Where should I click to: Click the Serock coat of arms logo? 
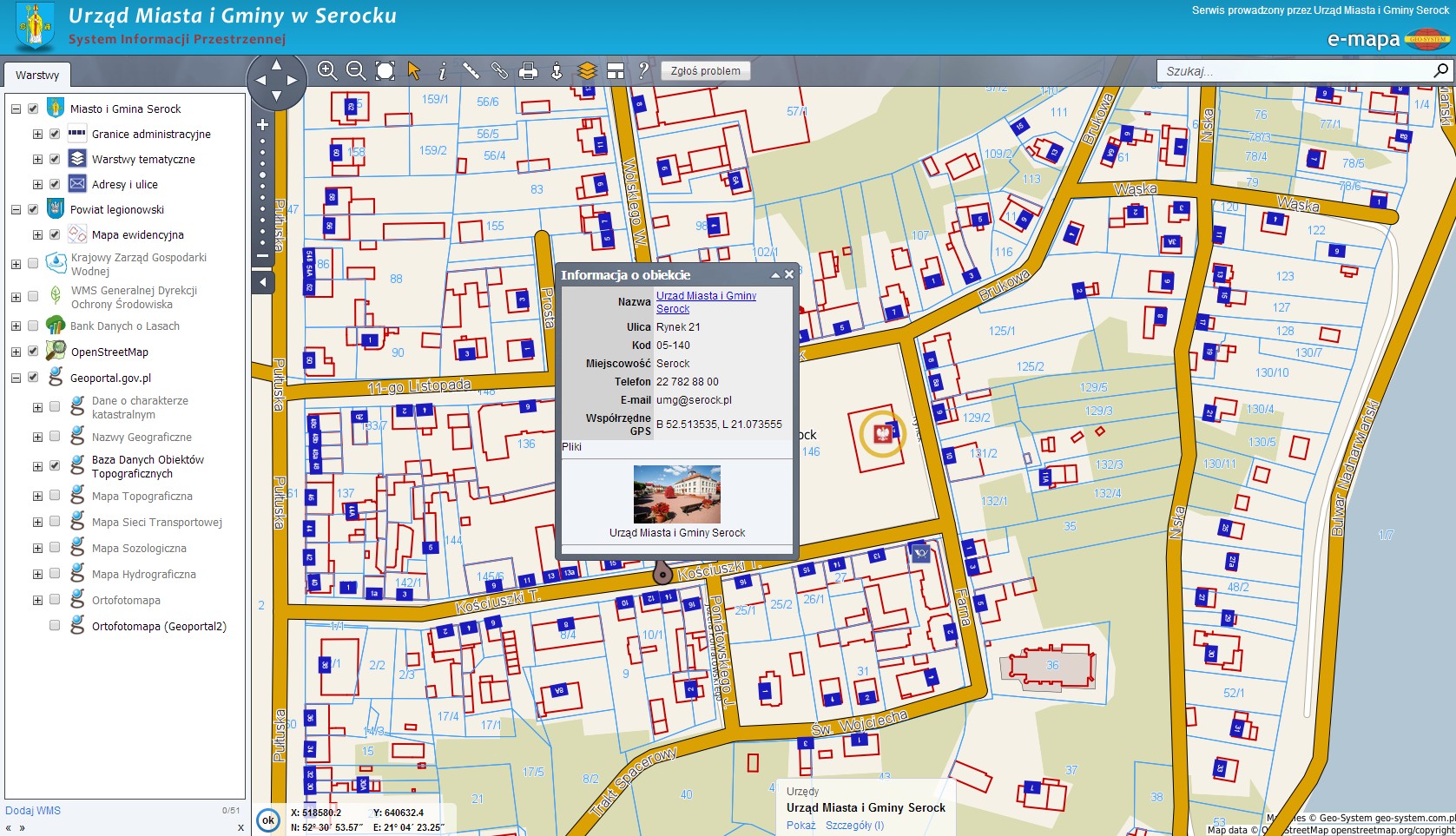pos(35,27)
